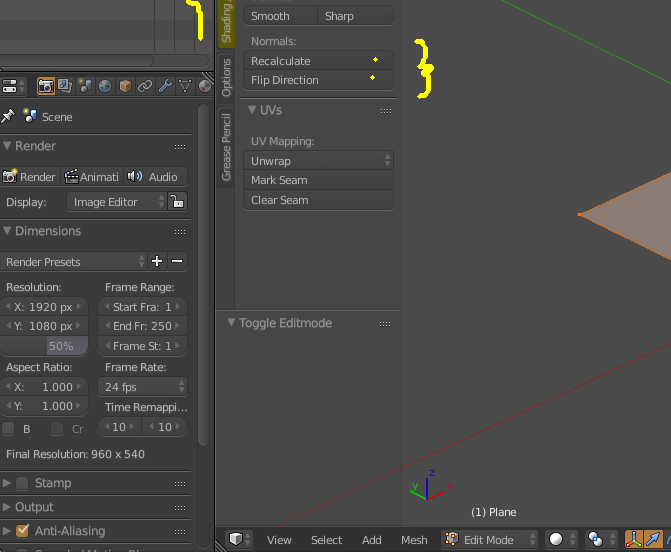
Task: Open the Display Image Editor dropdown
Action: point(116,202)
